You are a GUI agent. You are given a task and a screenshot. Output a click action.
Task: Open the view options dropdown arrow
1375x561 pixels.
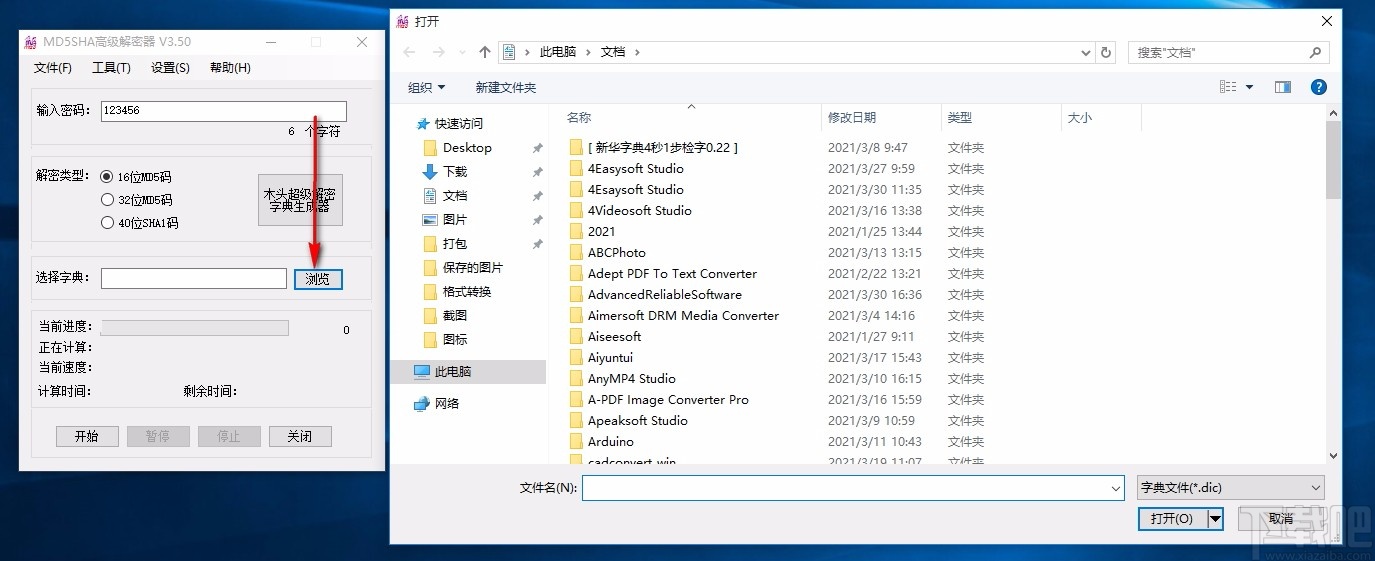[1249, 88]
